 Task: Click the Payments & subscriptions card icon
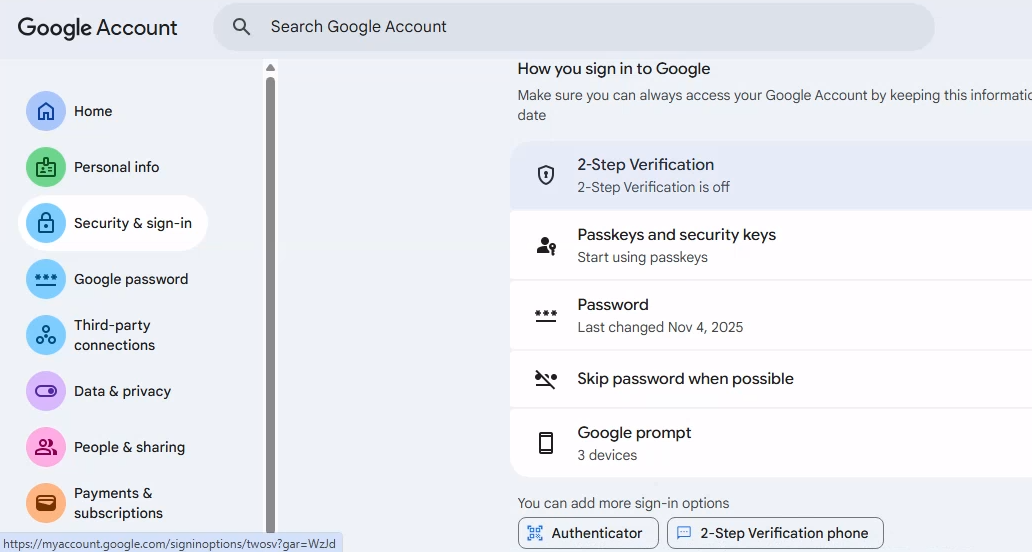[46, 503]
